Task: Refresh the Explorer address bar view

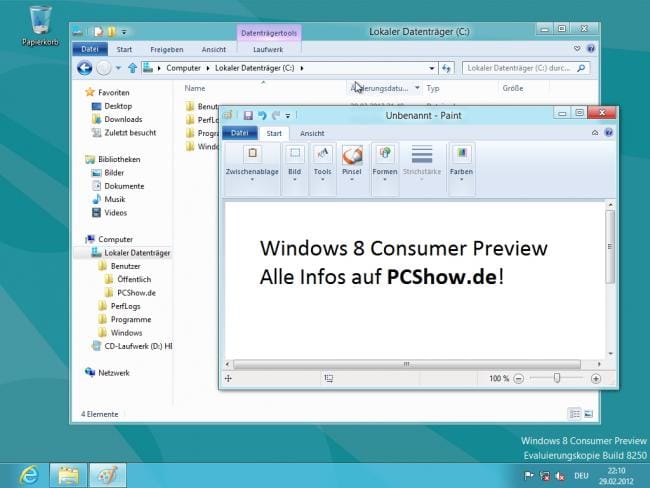Action: coord(446,68)
